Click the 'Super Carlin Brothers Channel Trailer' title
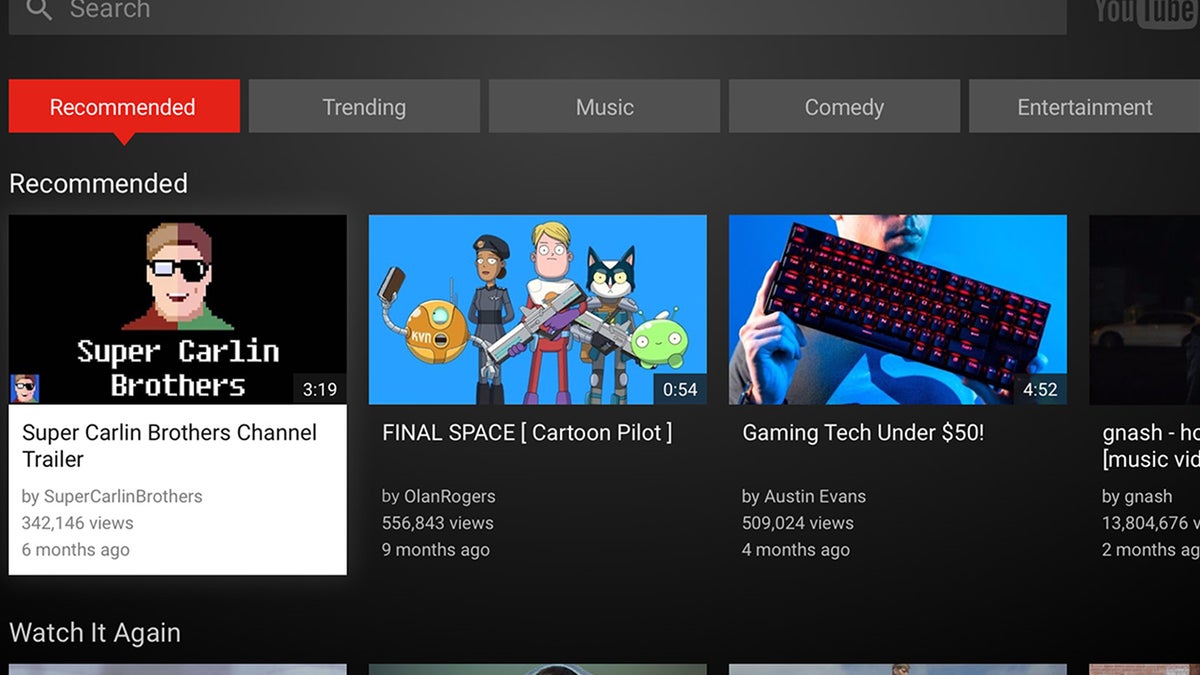Viewport: 1200px width, 675px height. click(169, 446)
